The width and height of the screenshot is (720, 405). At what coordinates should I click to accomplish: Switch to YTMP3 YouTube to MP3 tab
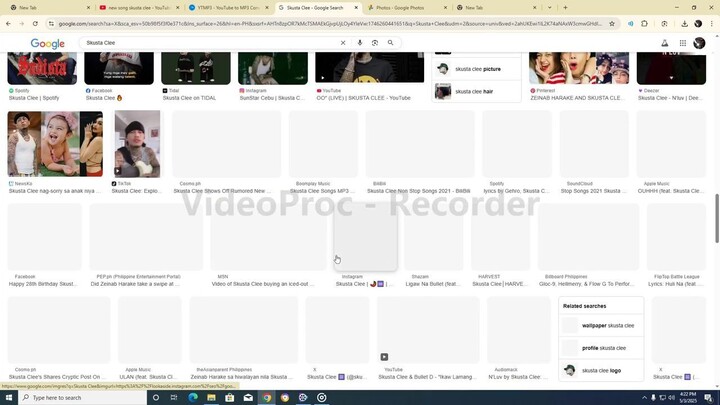[x=228, y=7]
